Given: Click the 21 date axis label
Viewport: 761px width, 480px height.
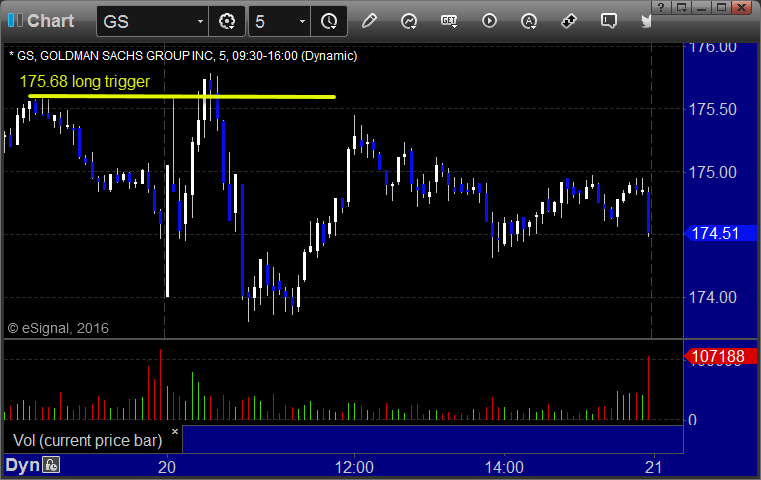Looking at the screenshot, I should coord(654,467).
